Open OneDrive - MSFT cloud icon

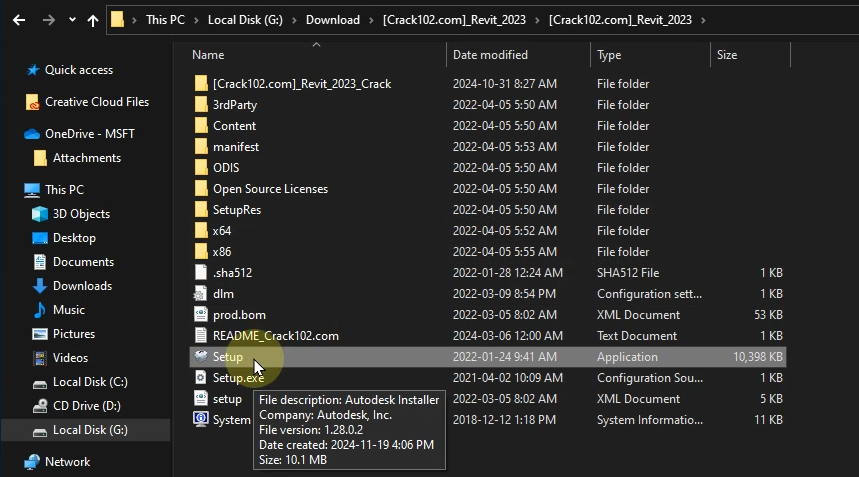coord(33,134)
